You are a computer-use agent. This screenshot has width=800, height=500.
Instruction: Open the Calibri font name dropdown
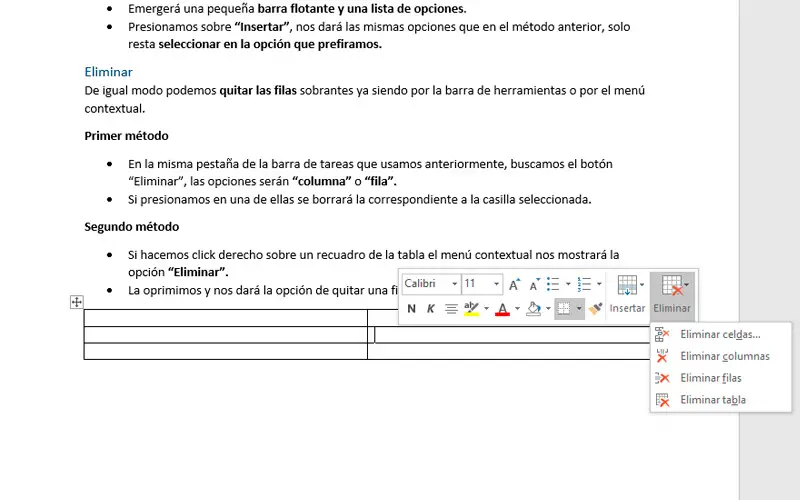point(455,284)
